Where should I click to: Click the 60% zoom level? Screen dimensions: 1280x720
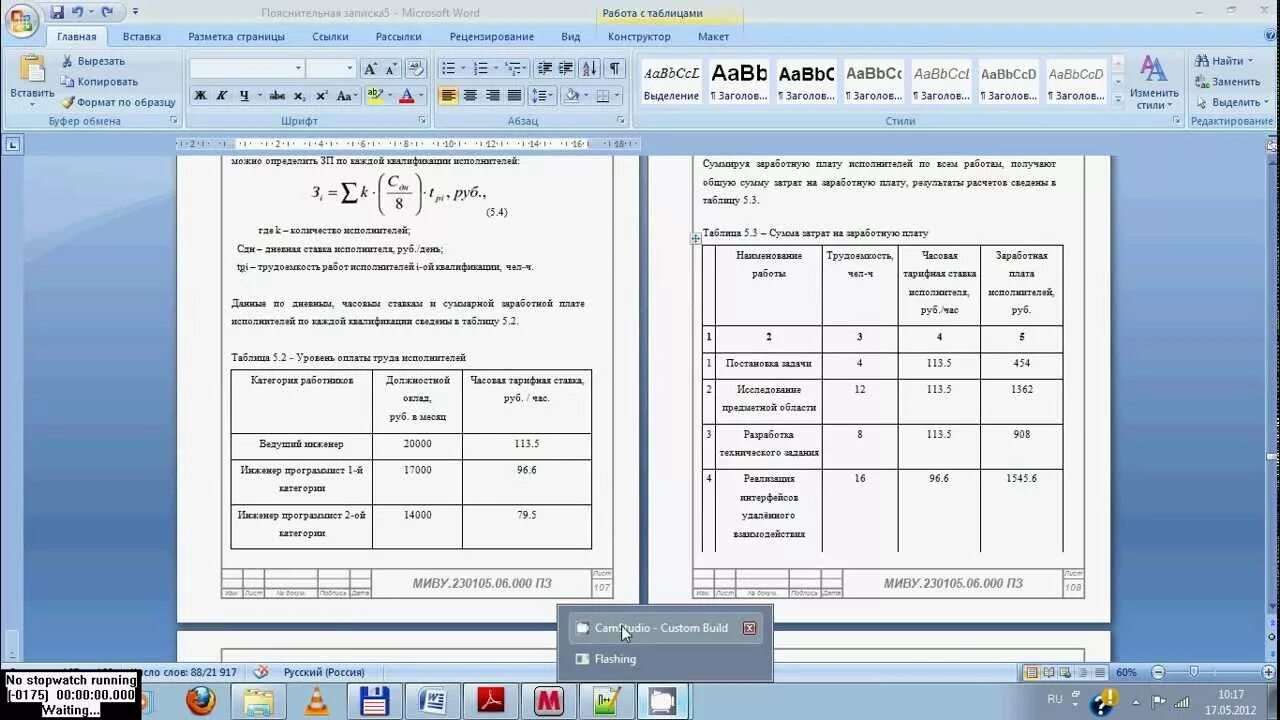click(x=1126, y=672)
